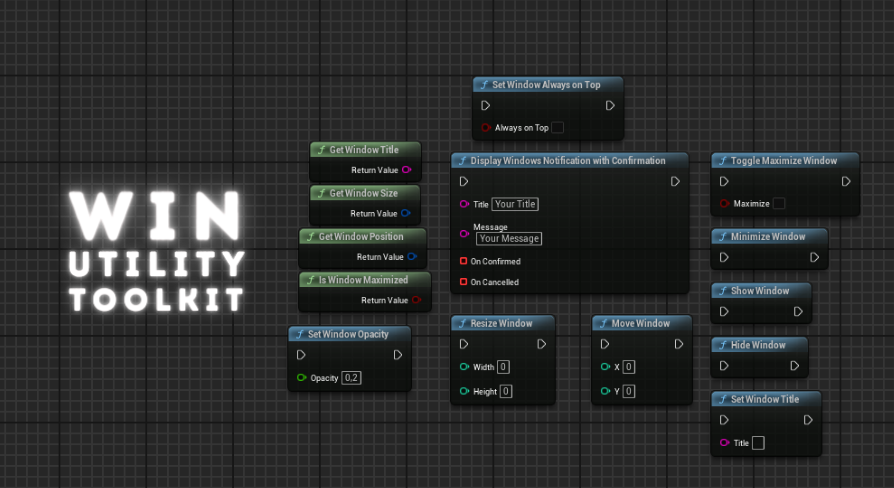
Task: Click Is Window Maximized return value pin
Action: (416, 300)
